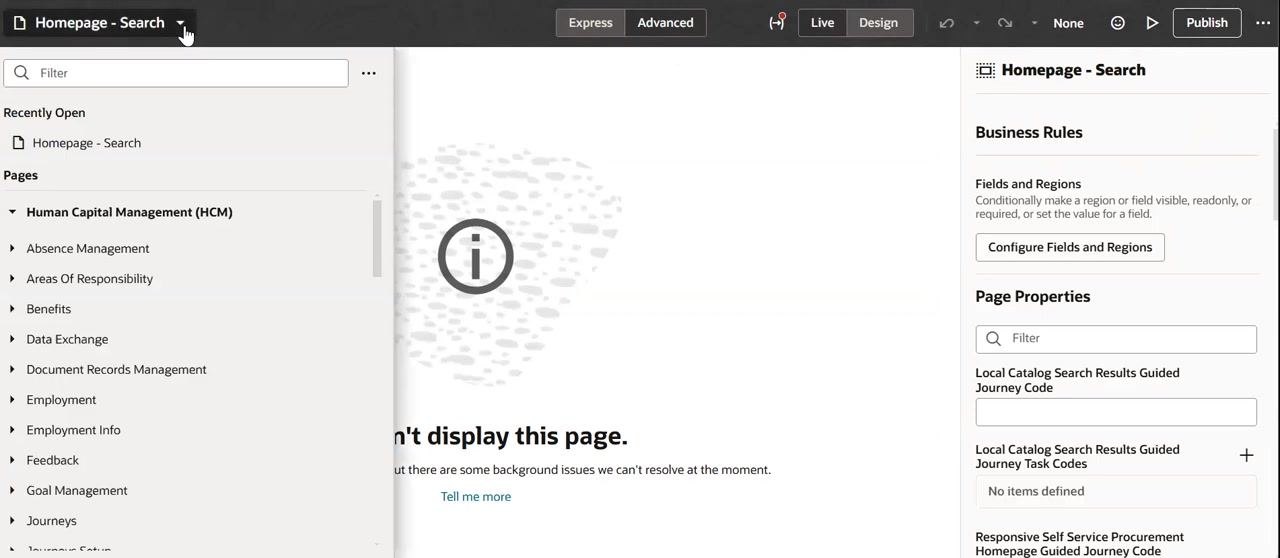Click the Homepage - Search region icon

pos(985,70)
